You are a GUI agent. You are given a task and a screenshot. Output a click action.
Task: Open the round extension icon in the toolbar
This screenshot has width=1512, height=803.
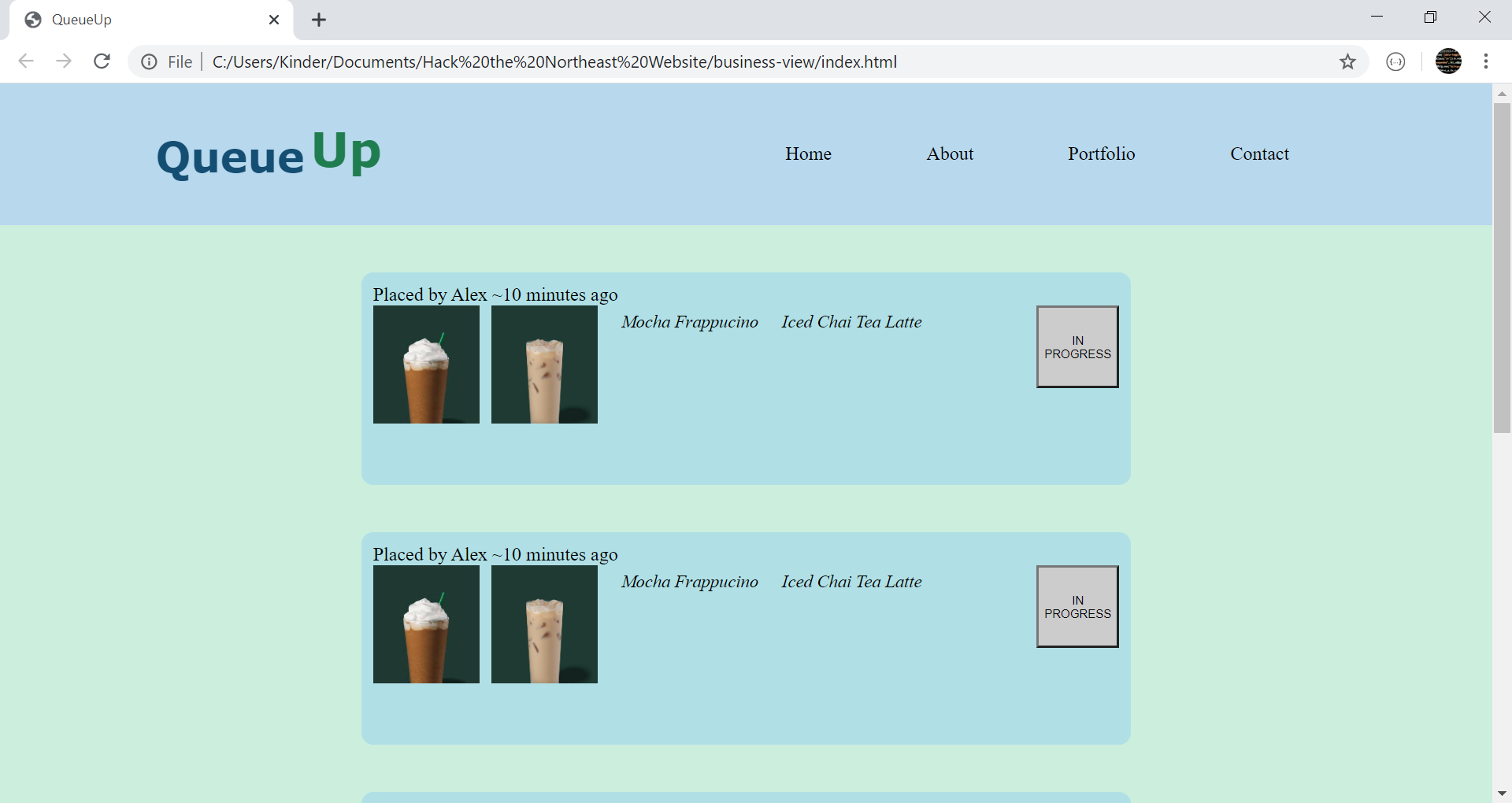1395,61
